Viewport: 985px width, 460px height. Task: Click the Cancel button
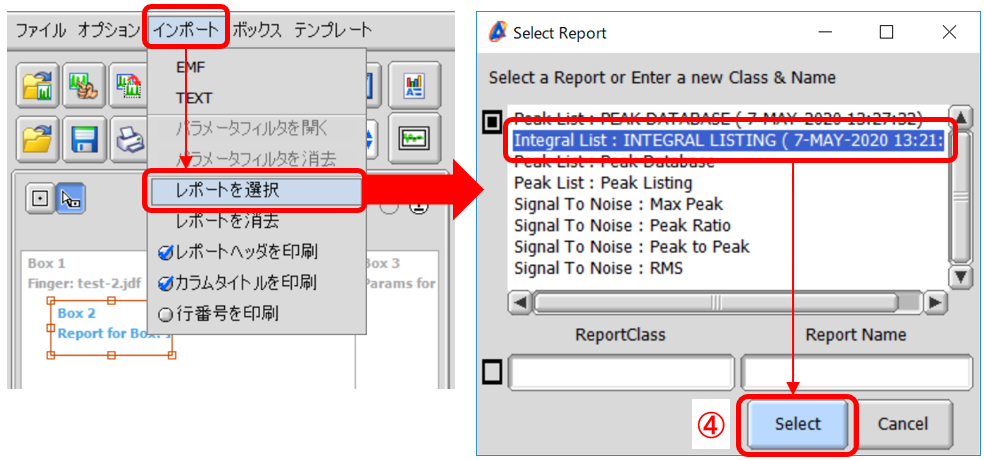905,424
